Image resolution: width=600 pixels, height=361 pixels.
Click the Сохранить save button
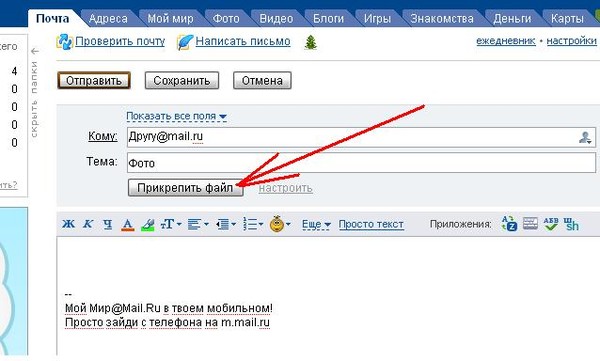pyautogui.click(x=182, y=81)
